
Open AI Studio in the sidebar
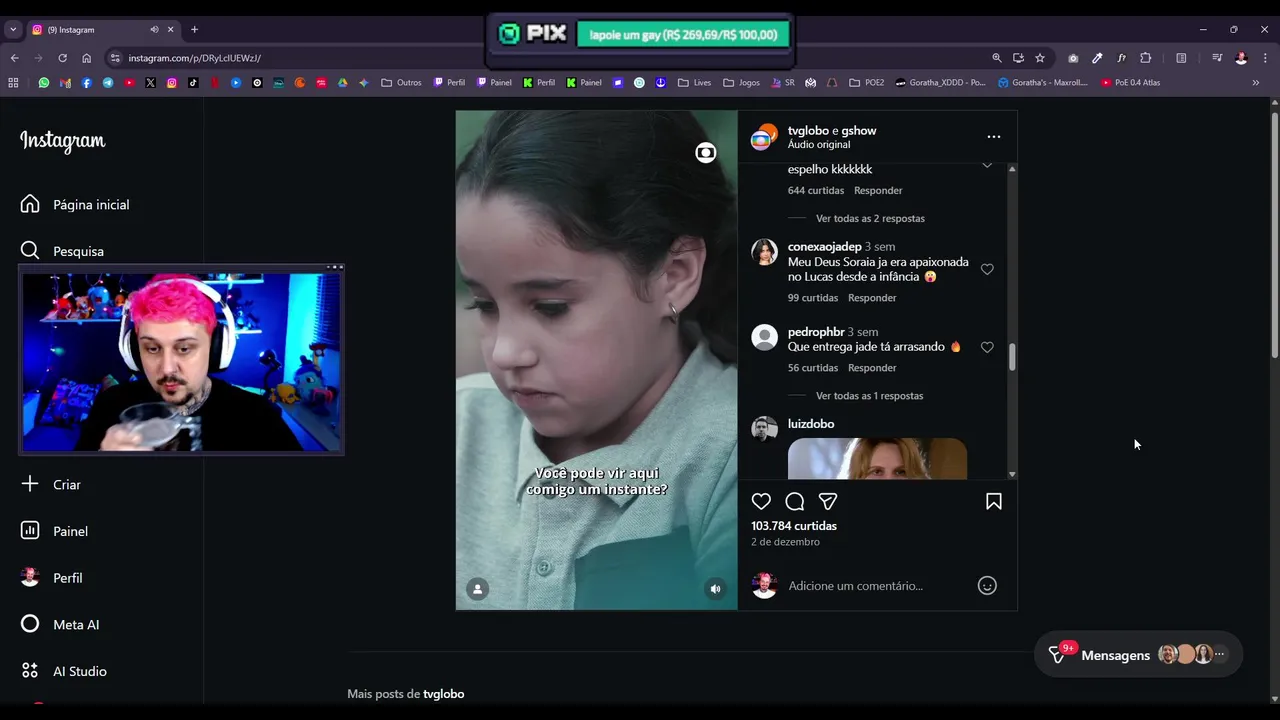coord(63,671)
